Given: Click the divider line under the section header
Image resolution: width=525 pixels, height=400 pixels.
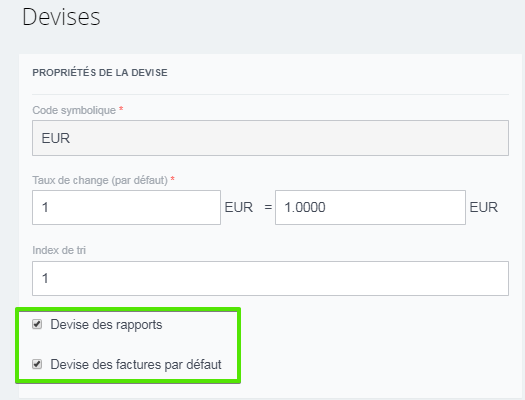Looking at the screenshot, I should pos(270,94).
